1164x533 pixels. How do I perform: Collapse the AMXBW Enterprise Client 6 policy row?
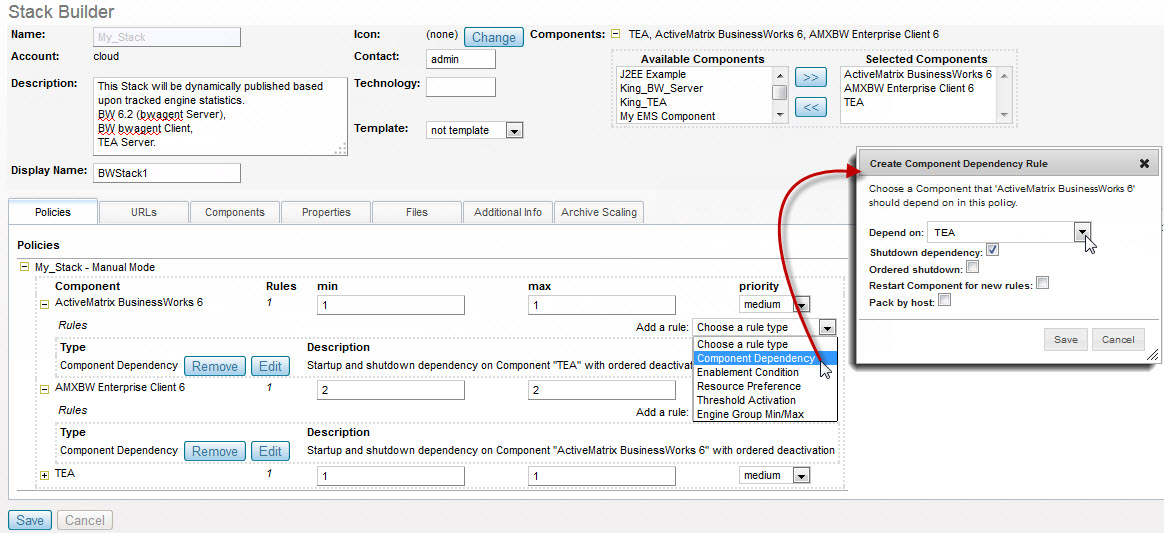coord(44,389)
